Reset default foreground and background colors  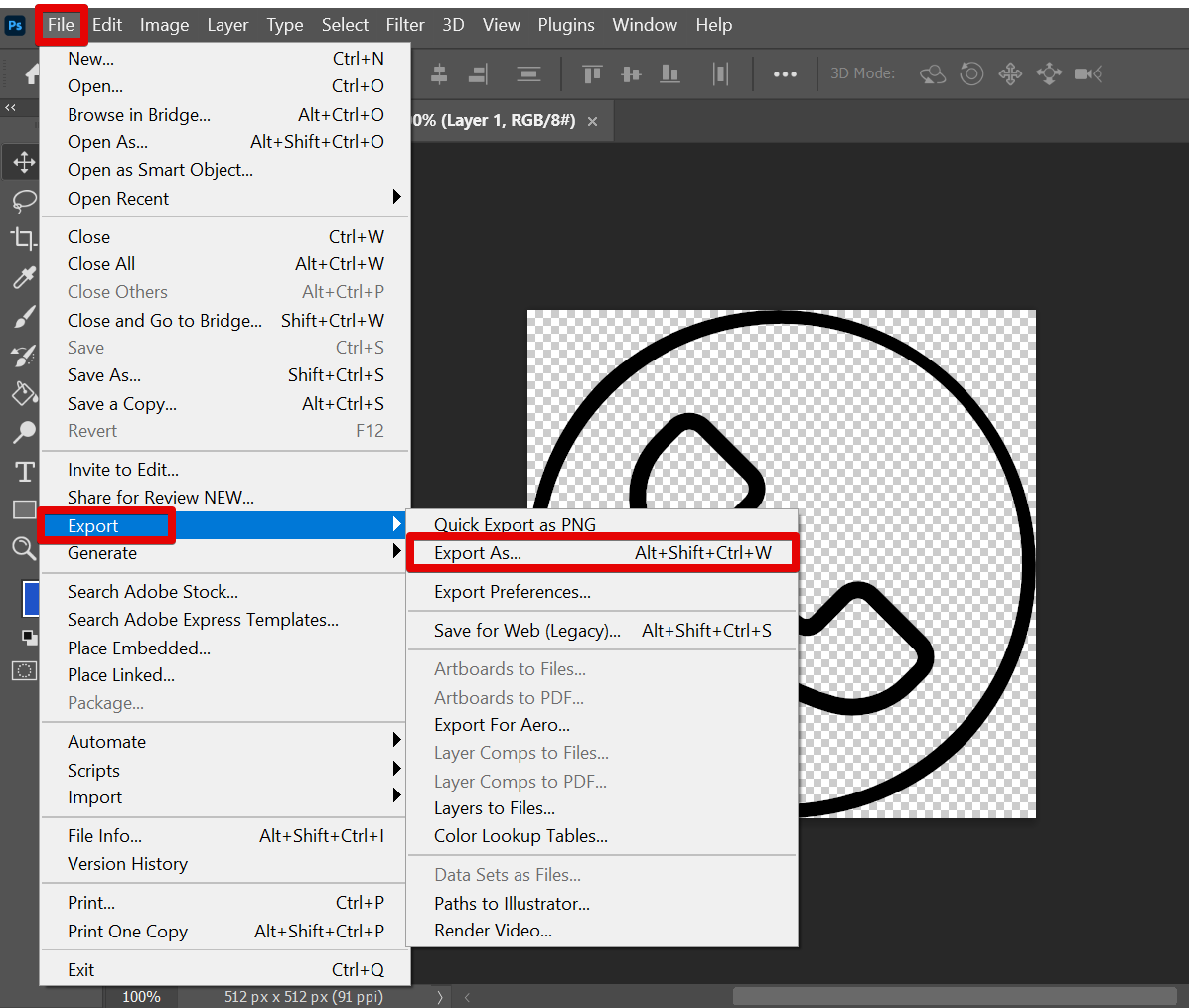(x=30, y=637)
